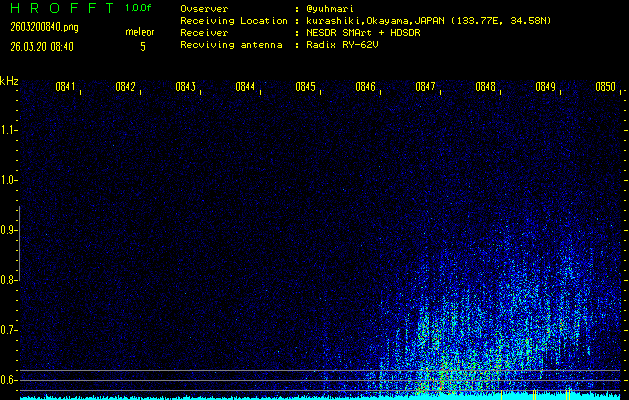Click the 0849 time marker
Image resolution: width=629 pixels, height=400 pixels.
pyautogui.click(x=546, y=87)
